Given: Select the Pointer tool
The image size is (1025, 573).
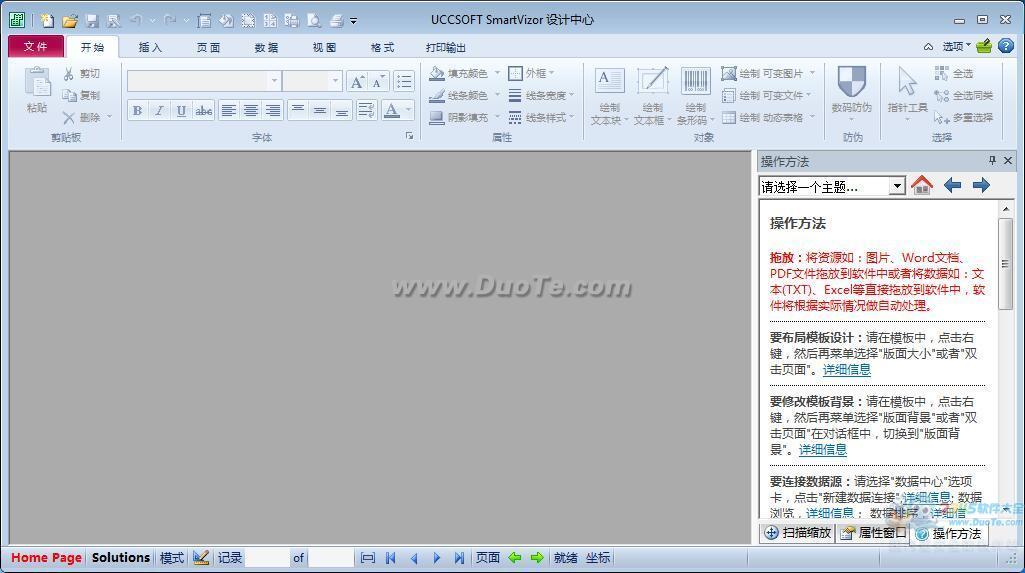Looking at the screenshot, I should (907, 82).
